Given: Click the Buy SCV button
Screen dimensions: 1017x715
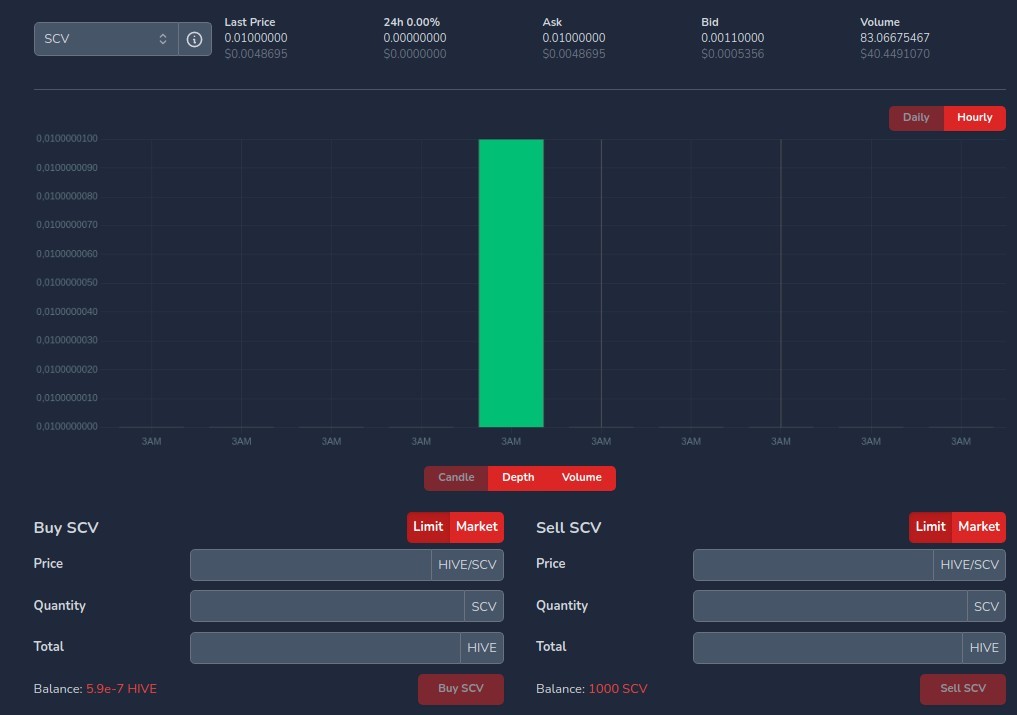Looking at the screenshot, I should click(461, 689).
